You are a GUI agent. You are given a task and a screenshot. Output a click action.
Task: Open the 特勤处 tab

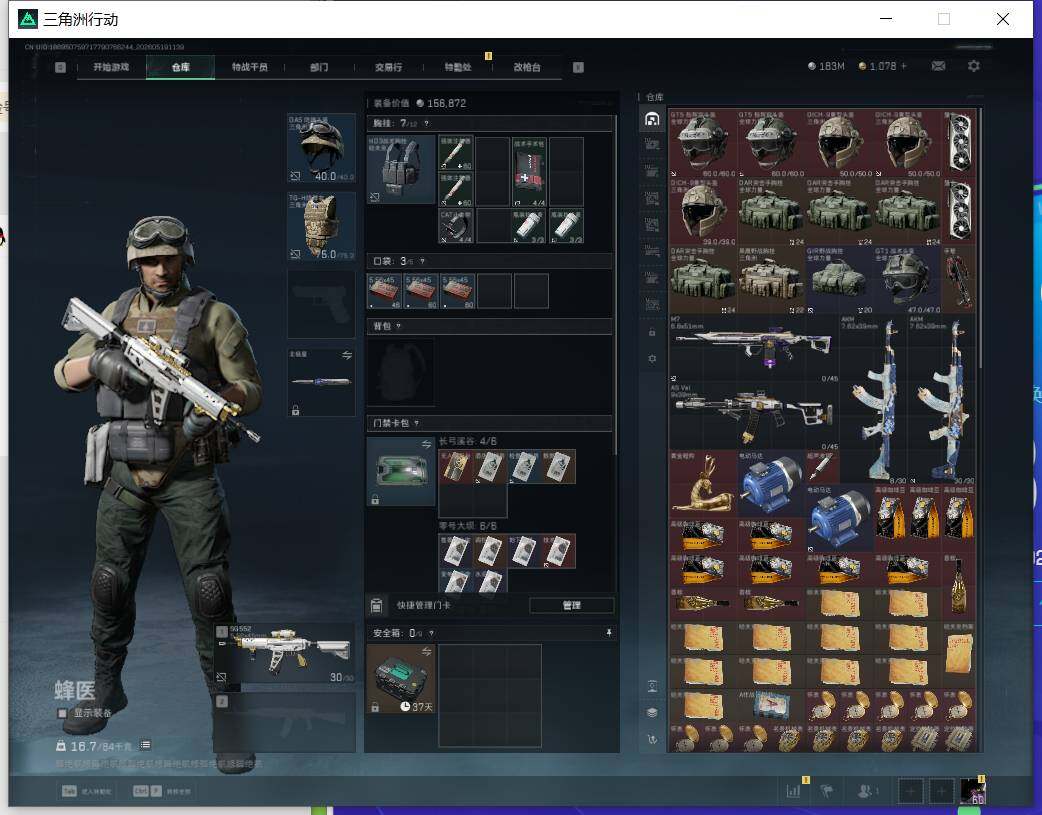[457, 67]
